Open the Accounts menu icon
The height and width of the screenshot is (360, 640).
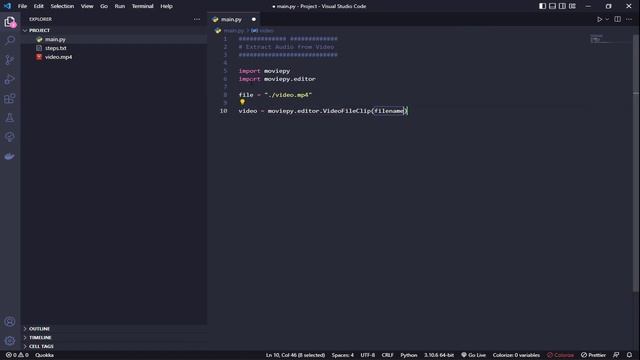click(x=10, y=322)
